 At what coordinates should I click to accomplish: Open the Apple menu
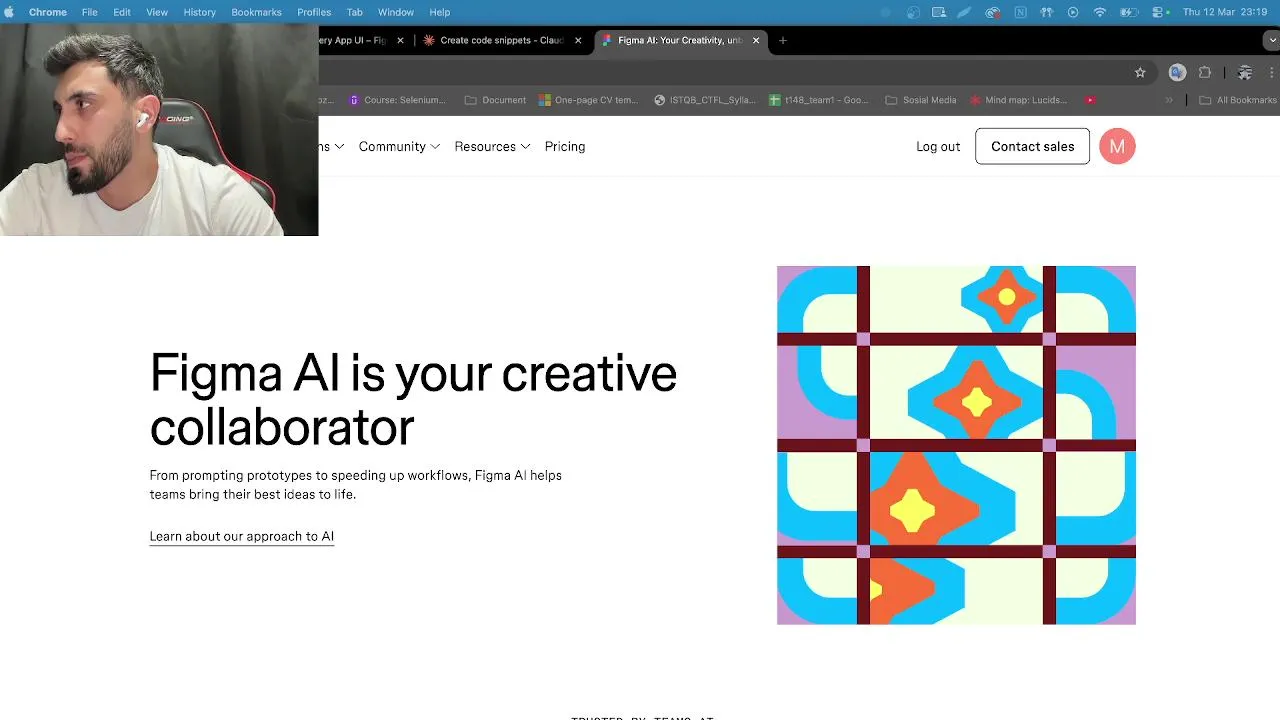point(9,12)
